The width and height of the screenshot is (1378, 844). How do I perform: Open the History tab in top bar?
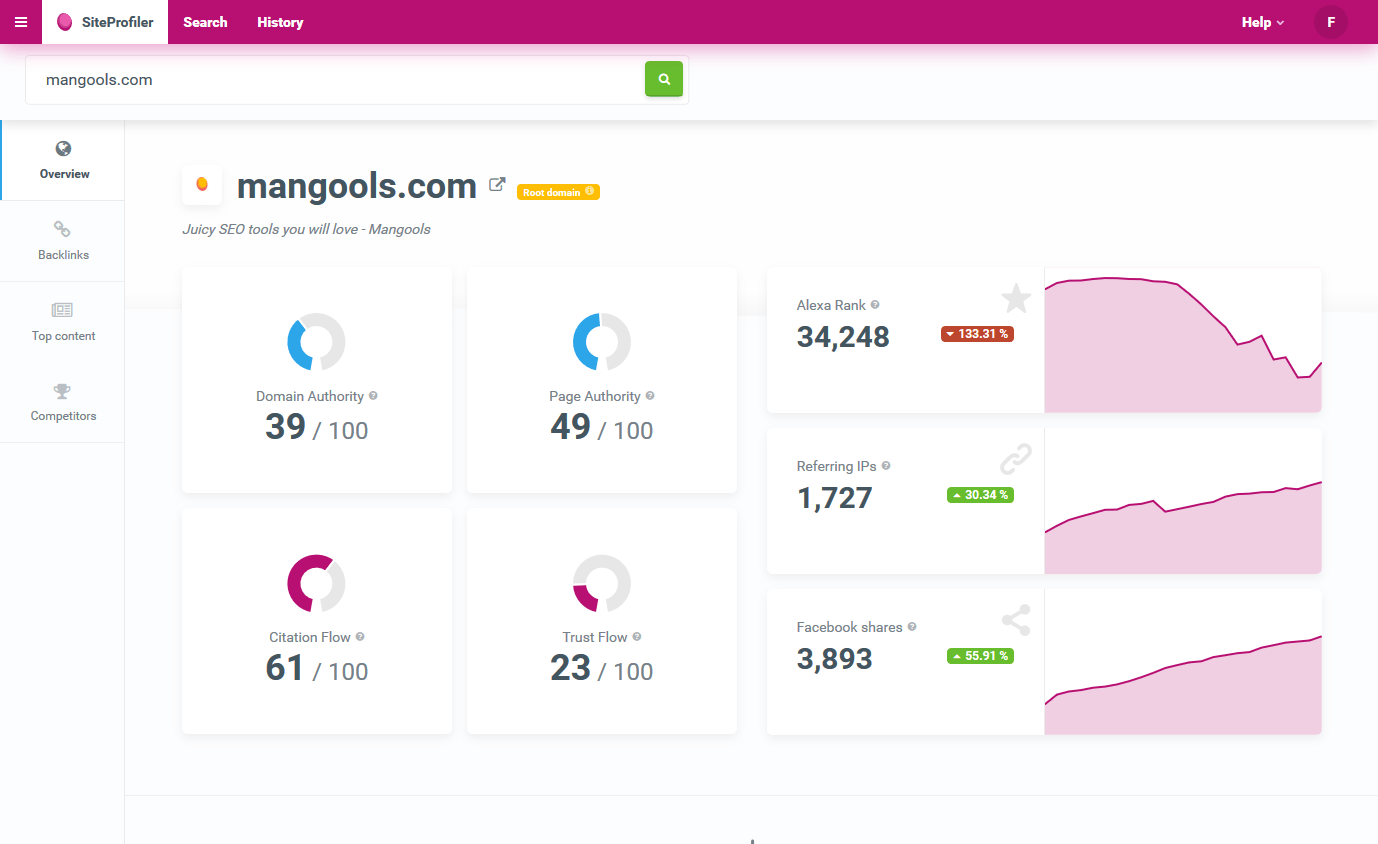click(x=280, y=22)
